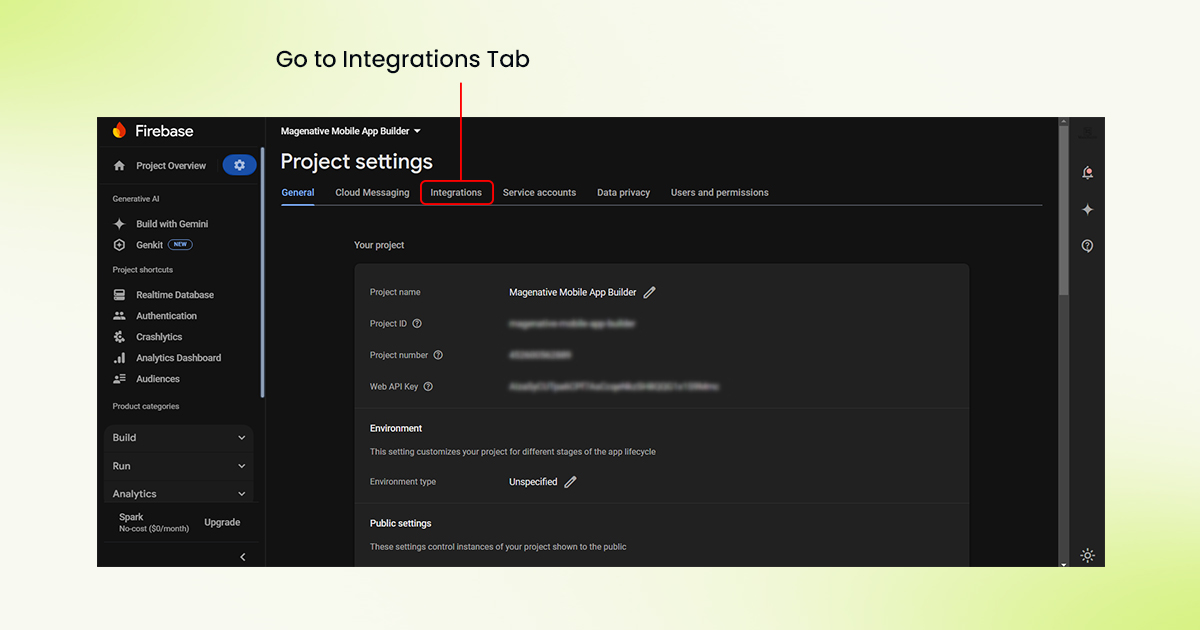Toggle the theme with the sun icon
This screenshot has height=630, width=1200.
pyautogui.click(x=1087, y=555)
